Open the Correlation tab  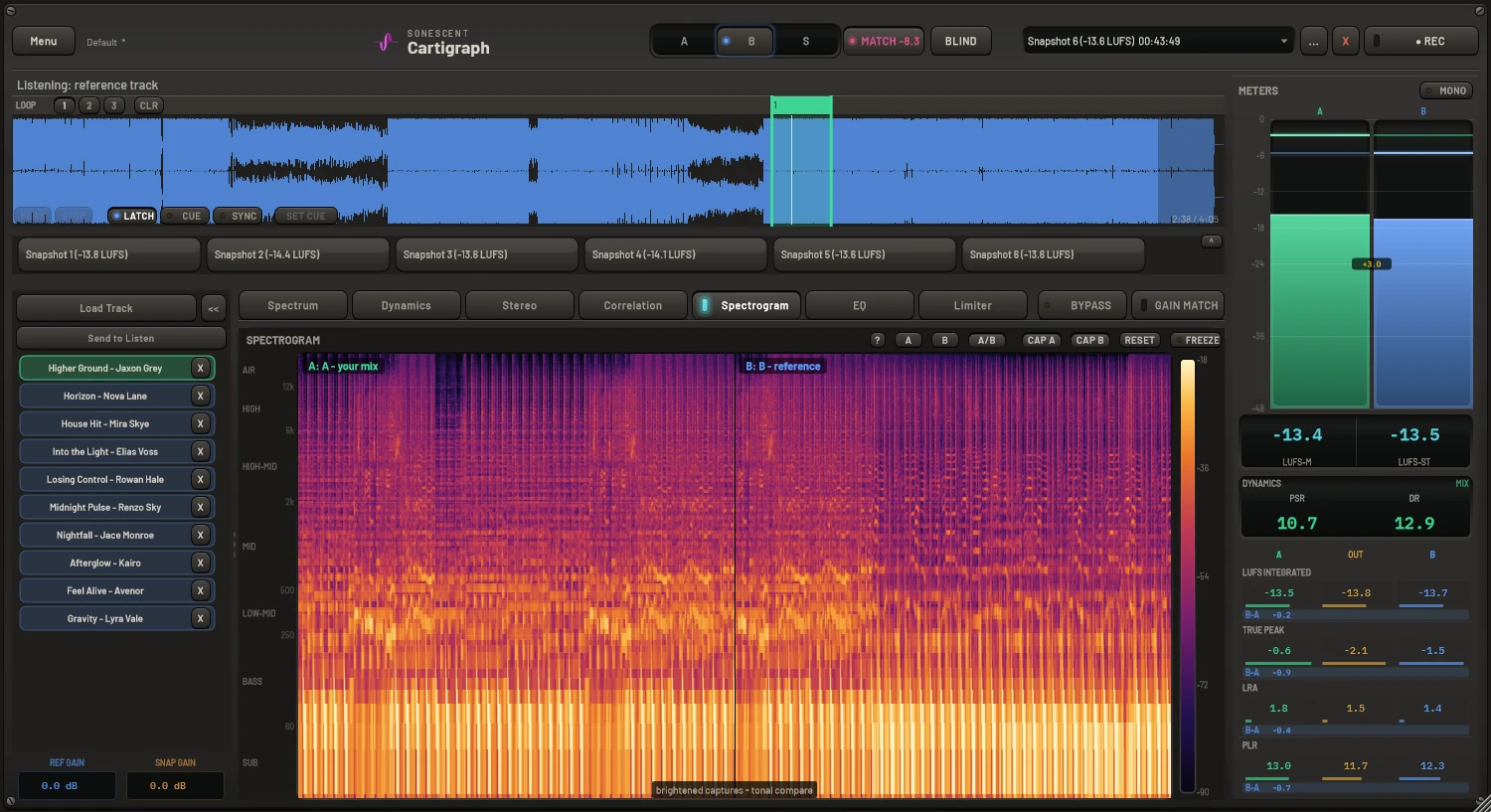[633, 305]
